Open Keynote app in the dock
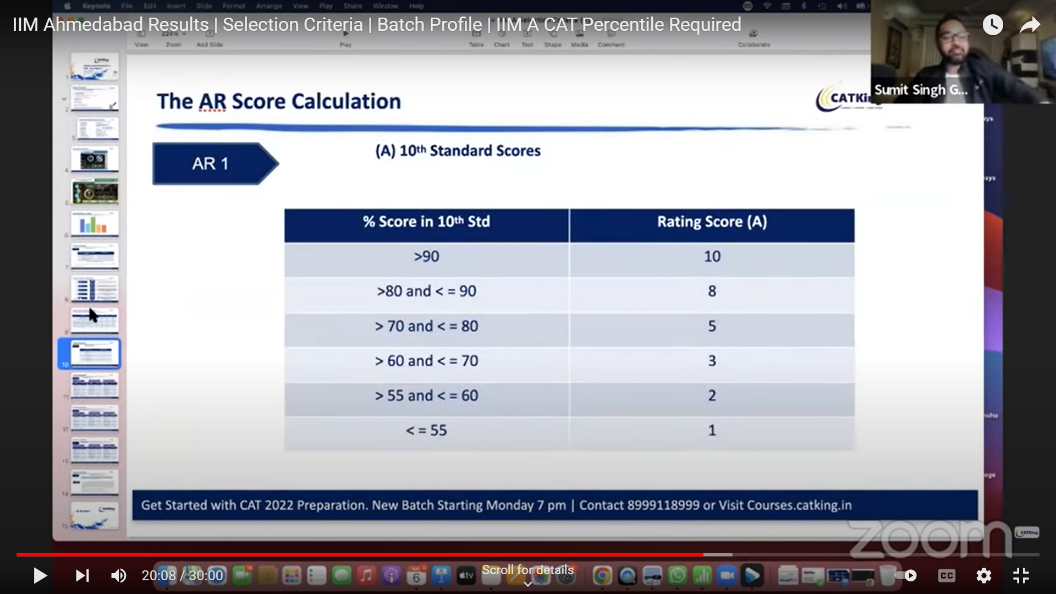This screenshot has height=594, width=1056. click(x=441, y=575)
